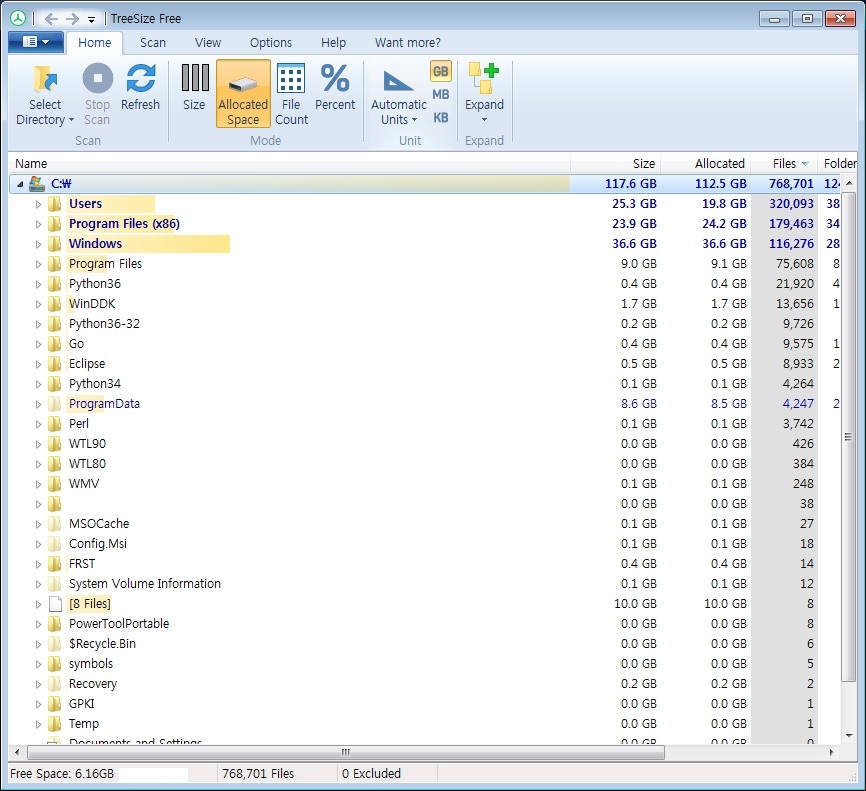Screen dimensions: 866x791
Task: Click the unnamed folder's icon
Action: pyautogui.click(x=55, y=503)
